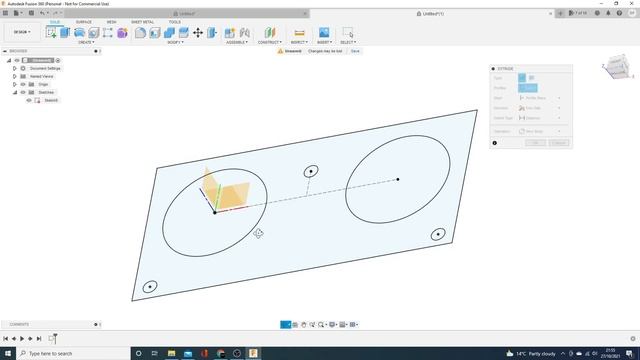640x360 pixels.
Task: Collapse the Sketches folder node
Action: pyautogui.click(x=15, y=92)
